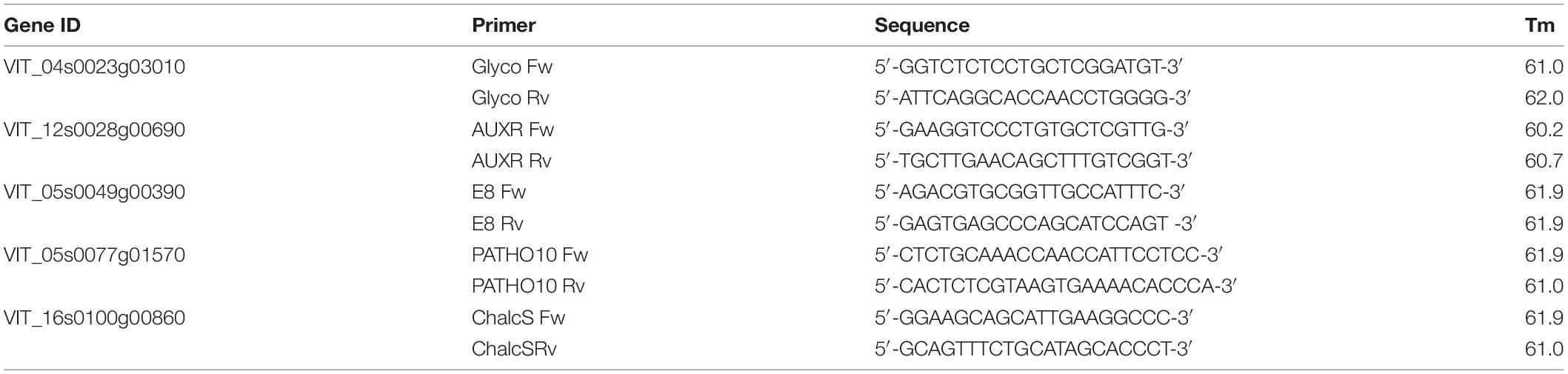
Task: Click the AUXR Fw primer cell
Action: tap(513, 130)
